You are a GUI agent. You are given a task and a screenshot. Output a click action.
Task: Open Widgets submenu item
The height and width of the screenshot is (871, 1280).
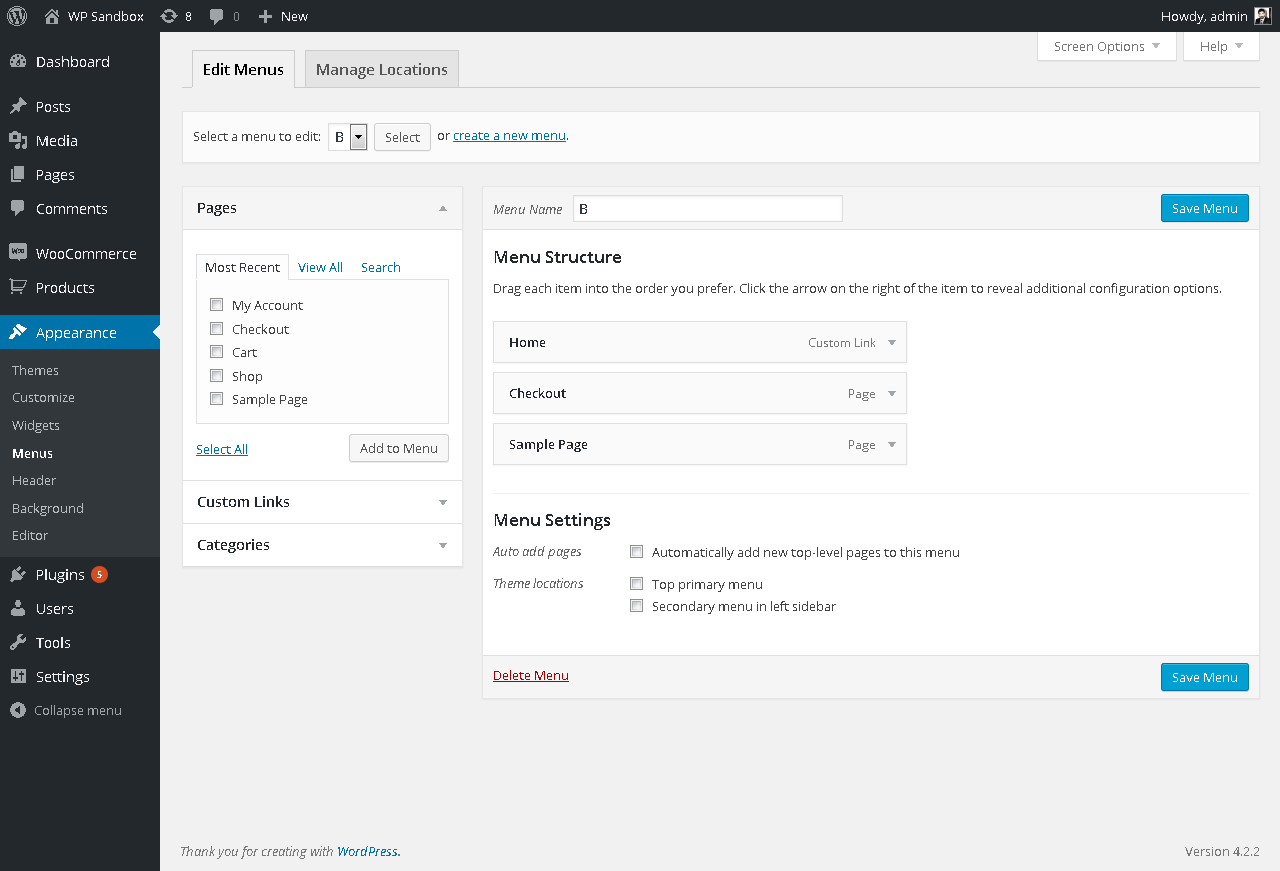coord(36,425)
